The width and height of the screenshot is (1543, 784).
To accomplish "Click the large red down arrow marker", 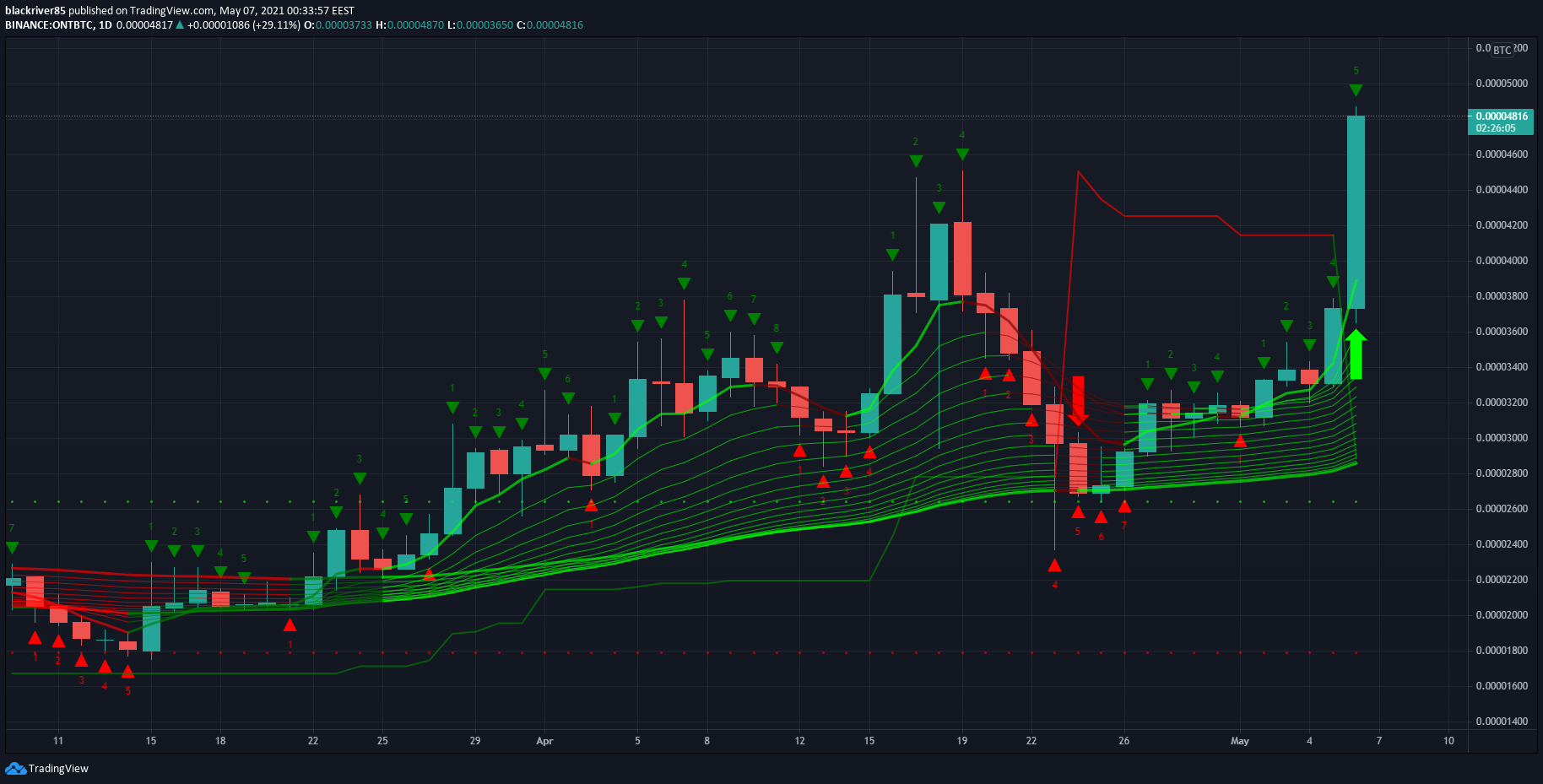I will pos(1078,401).
